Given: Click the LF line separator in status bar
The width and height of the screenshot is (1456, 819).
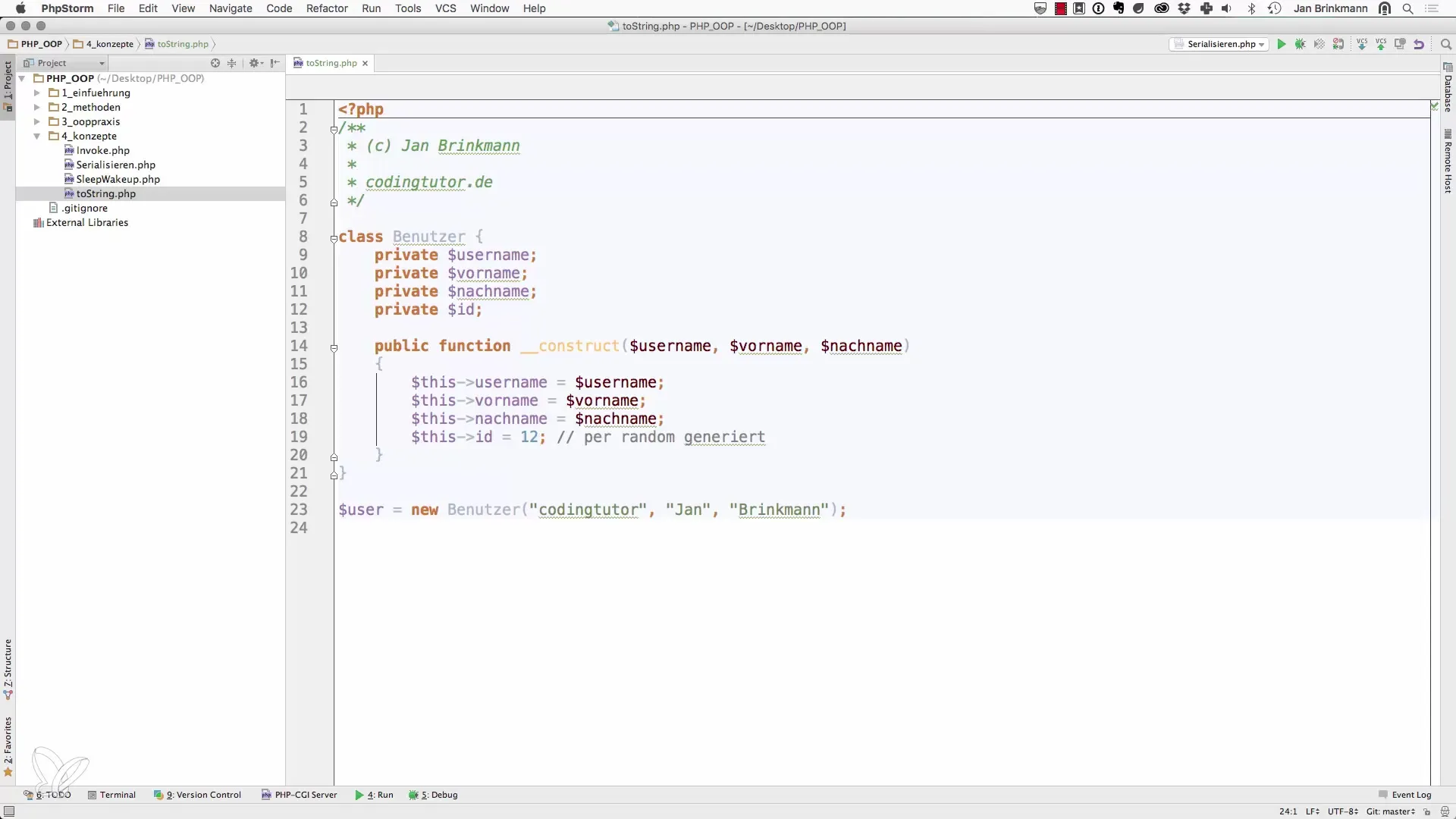Looking at the screenshot, I should pyautogui.click(x=1312, y=811).
